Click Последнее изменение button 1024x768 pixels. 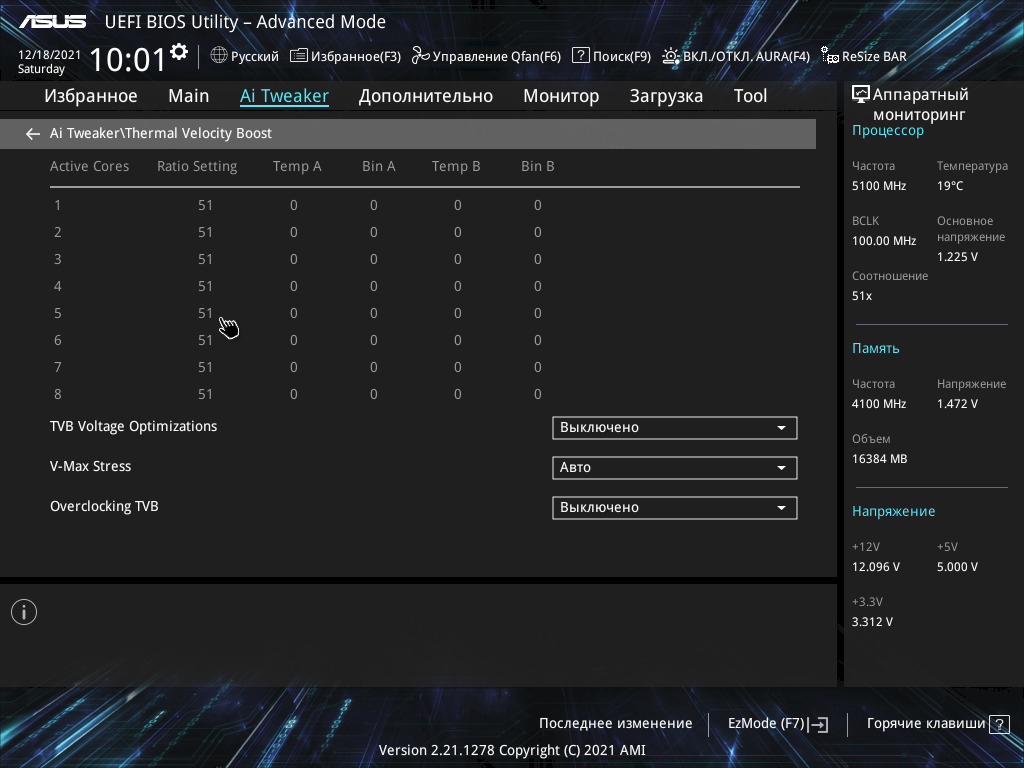point(615,724)
